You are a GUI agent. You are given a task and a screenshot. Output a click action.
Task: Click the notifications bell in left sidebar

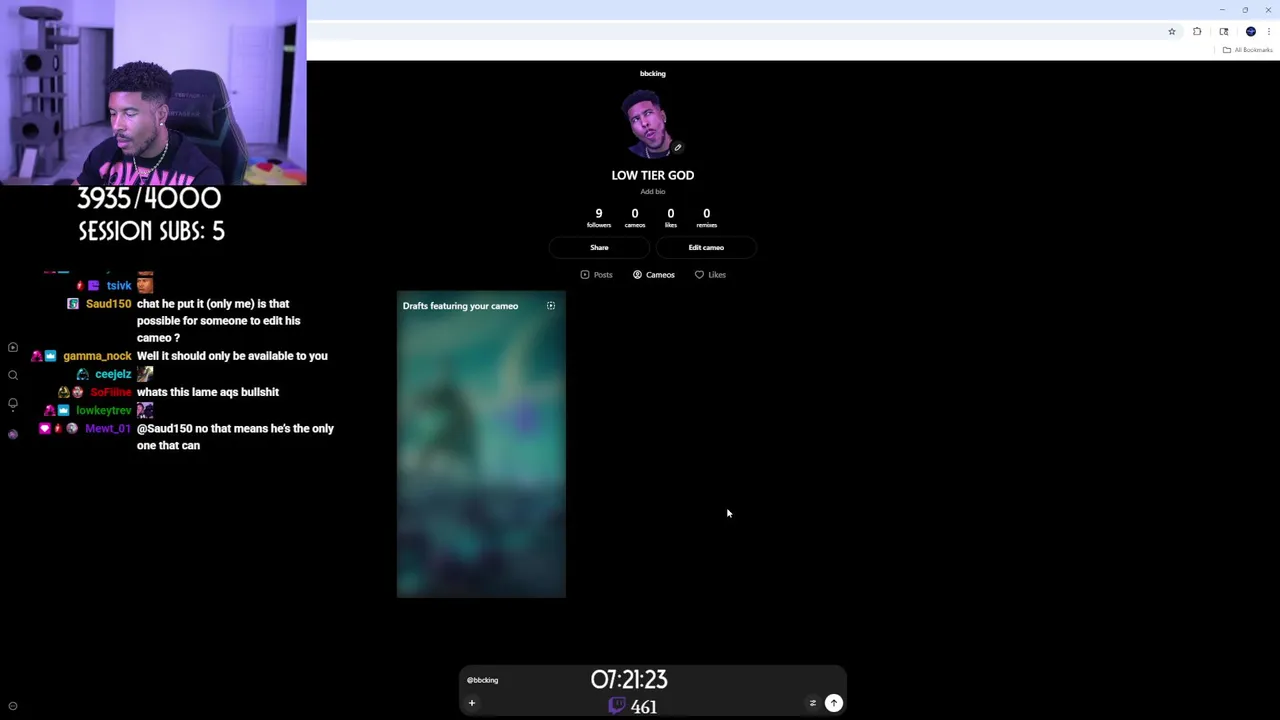(13, 404)
